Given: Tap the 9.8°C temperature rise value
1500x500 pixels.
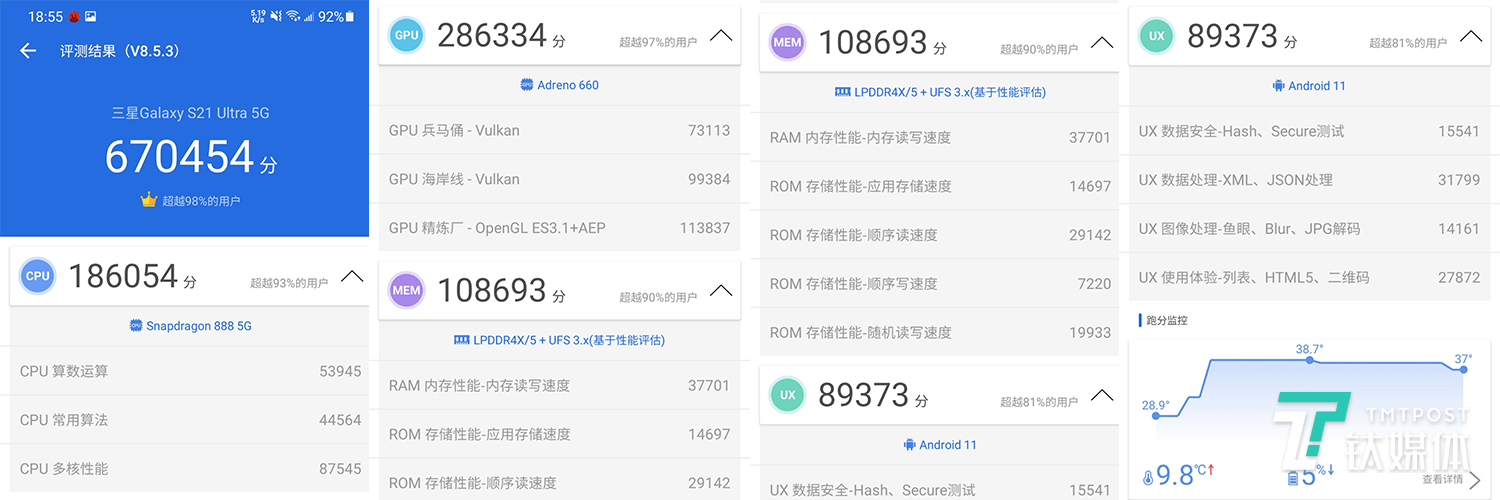Looking at the screenshot, I should tap(1185, 475).
